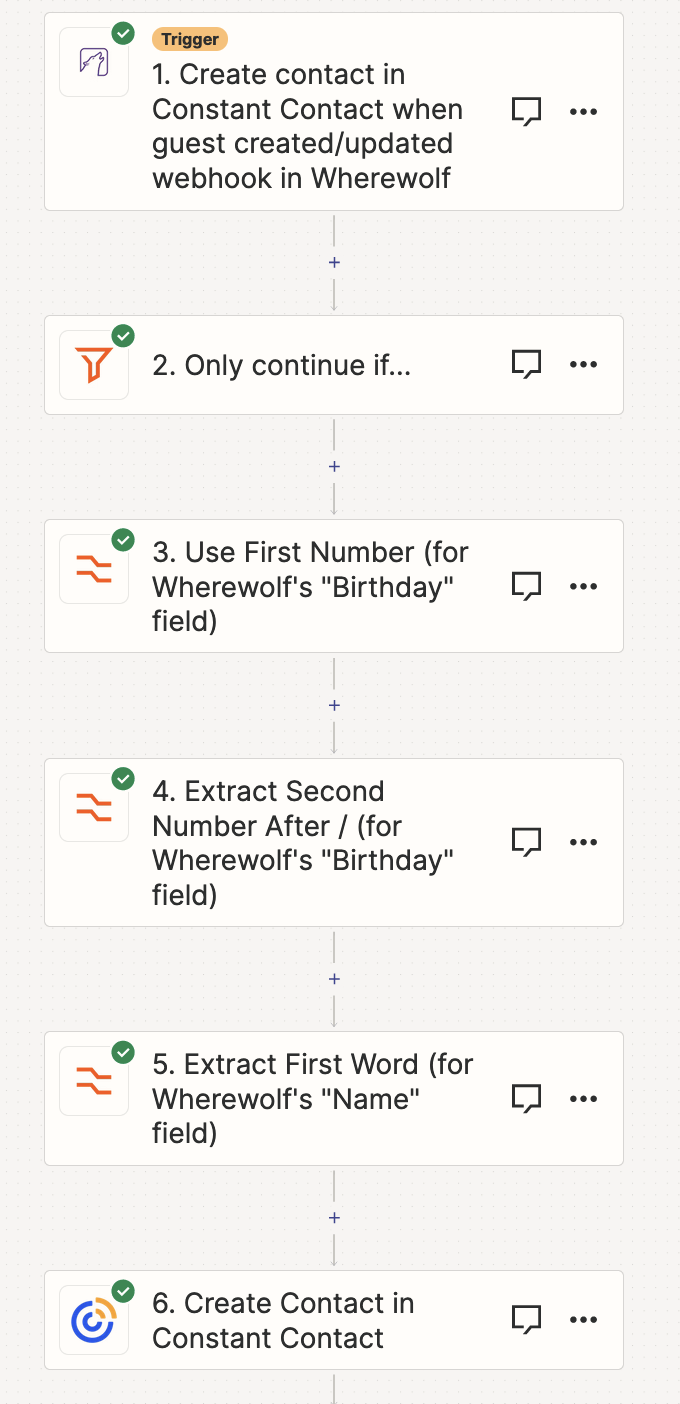Add a comment on Extract First Word step

coord(527,1099)
